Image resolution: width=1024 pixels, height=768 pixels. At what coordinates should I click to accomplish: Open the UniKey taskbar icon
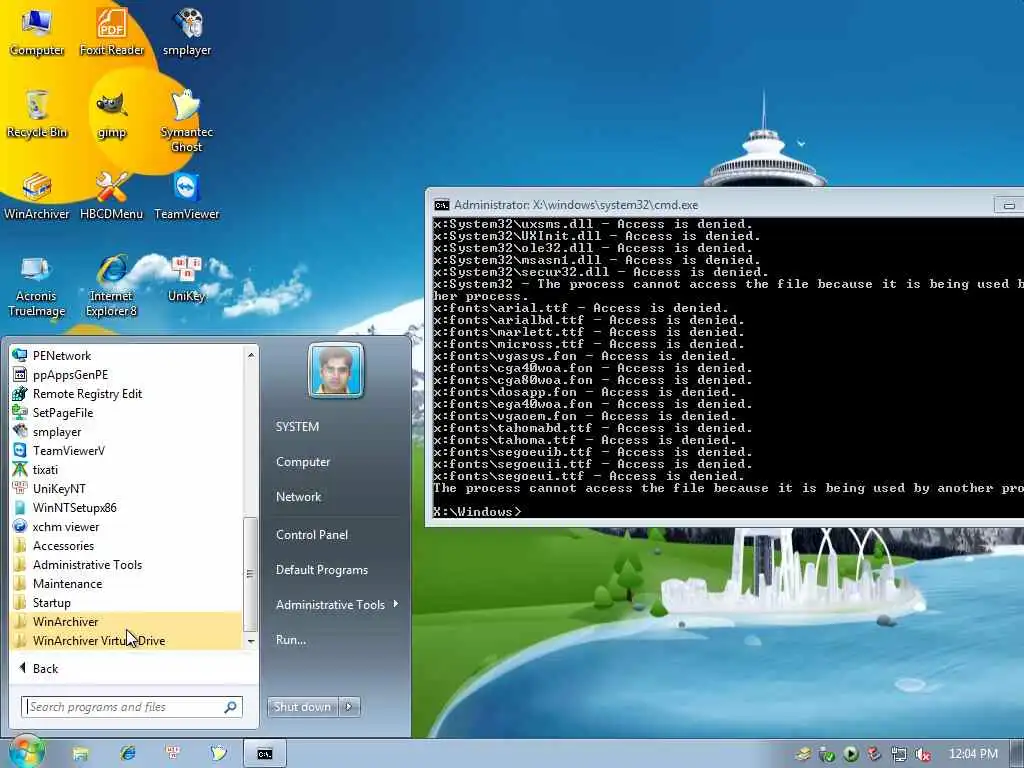pyautogui.click(x=173, y=754)
